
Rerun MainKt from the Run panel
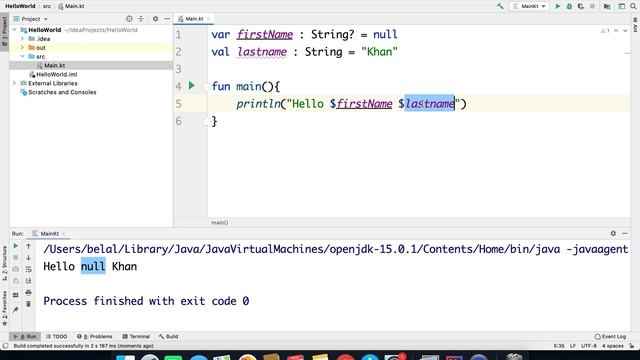16,246
